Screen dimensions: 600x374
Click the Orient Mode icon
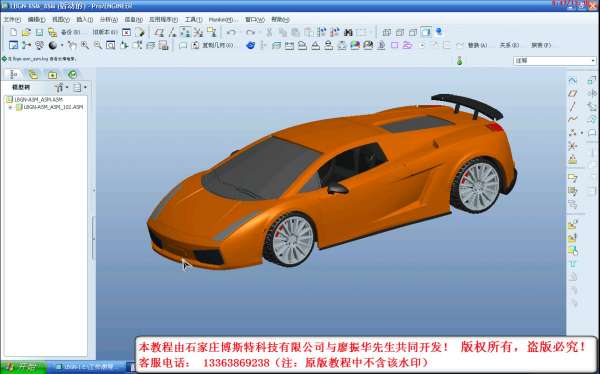39,45
